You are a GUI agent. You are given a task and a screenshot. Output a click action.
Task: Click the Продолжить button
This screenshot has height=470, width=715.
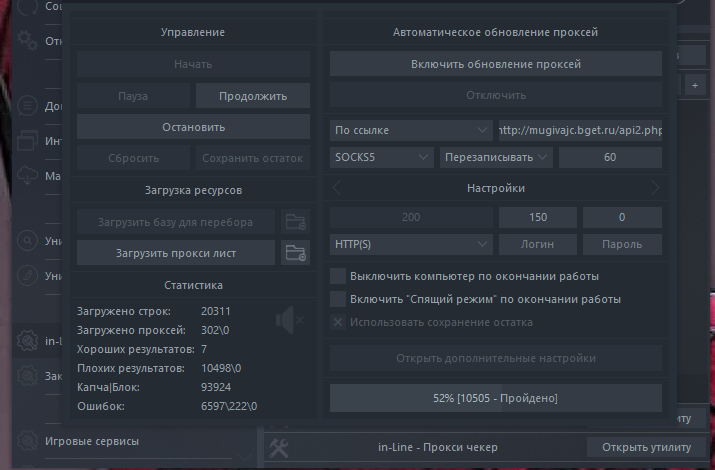[253, 96]
